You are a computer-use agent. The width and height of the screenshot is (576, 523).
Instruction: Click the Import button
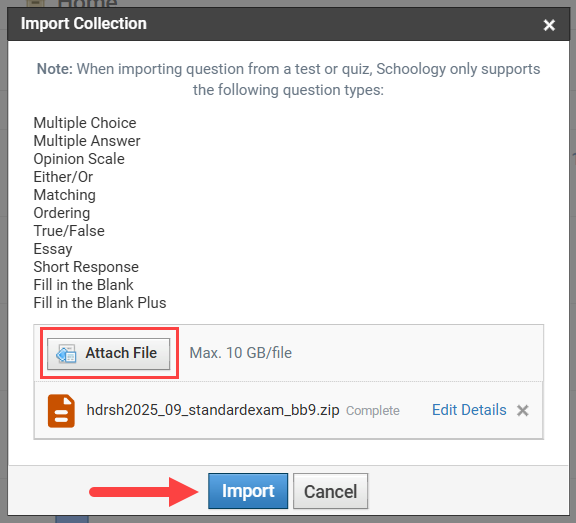click(x=248, y=491)
